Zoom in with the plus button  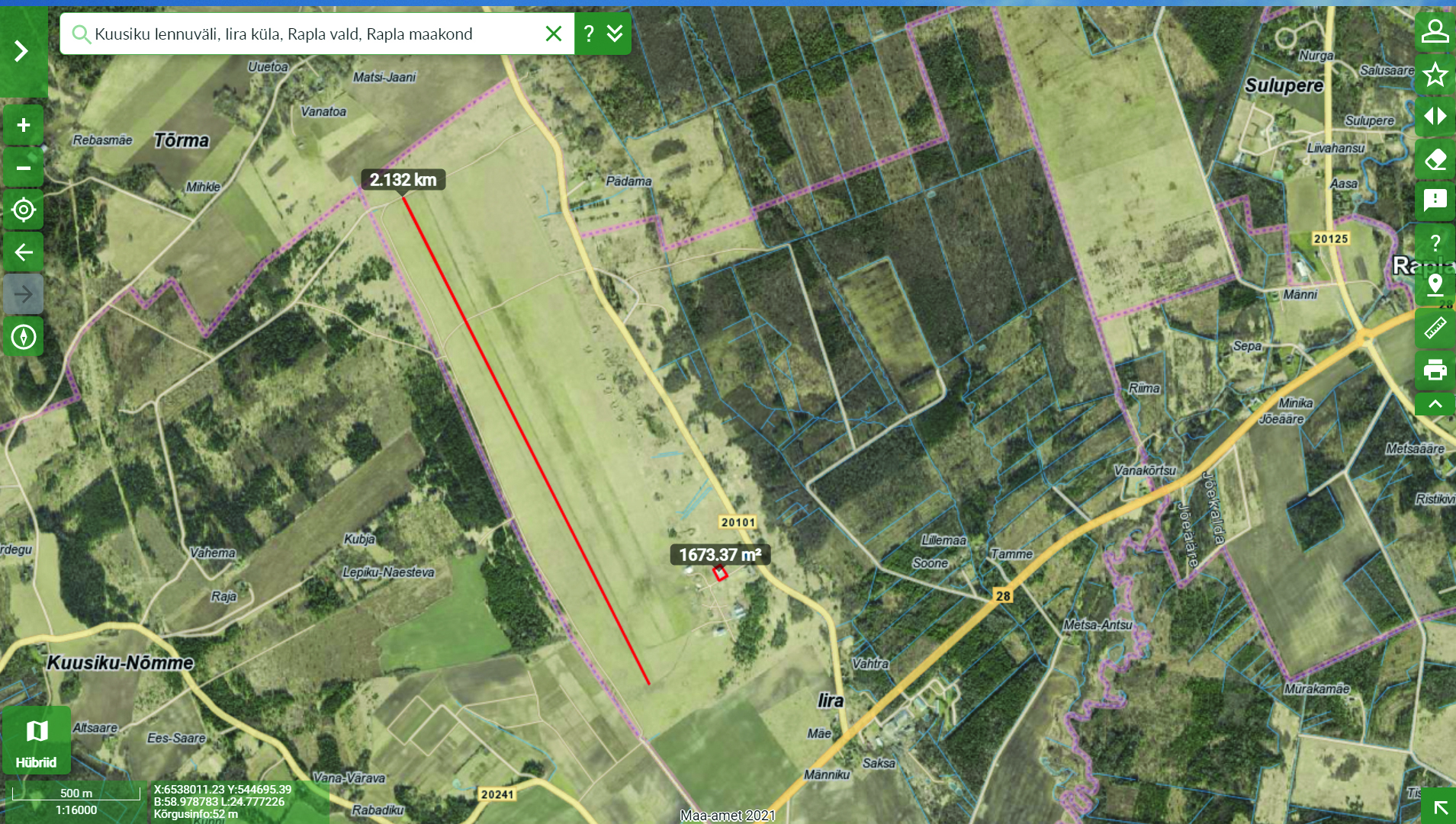pyautogui.click(x=24, y=125)
